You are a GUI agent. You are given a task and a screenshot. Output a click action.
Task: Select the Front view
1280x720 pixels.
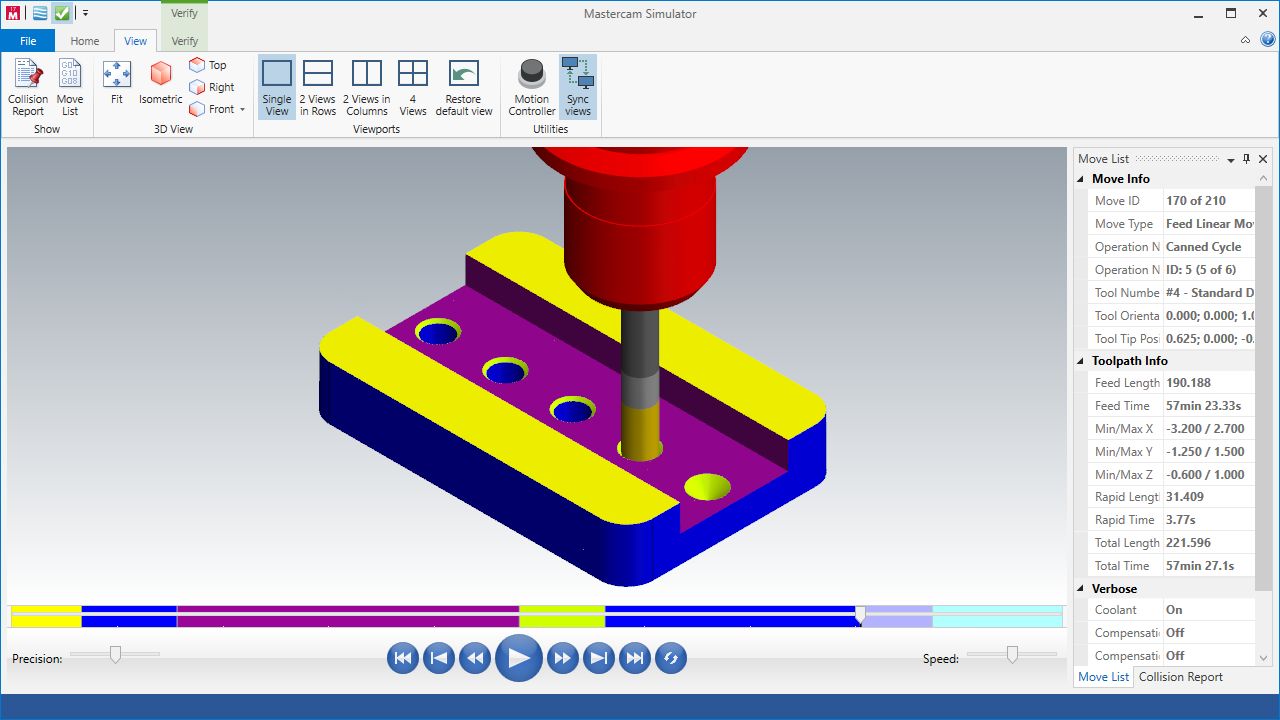211,109
